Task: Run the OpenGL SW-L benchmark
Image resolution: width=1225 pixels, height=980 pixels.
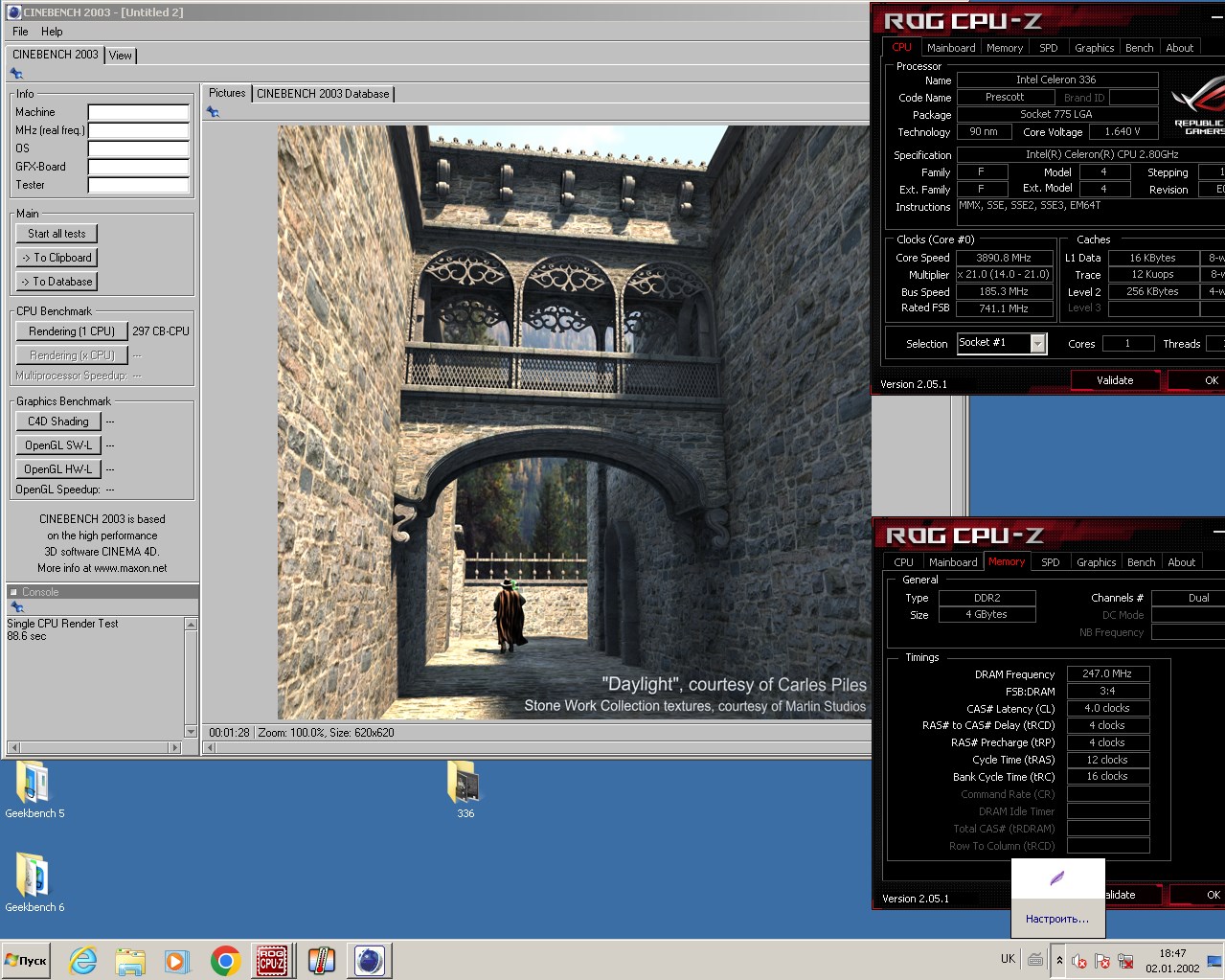Action: click(58, 445)
